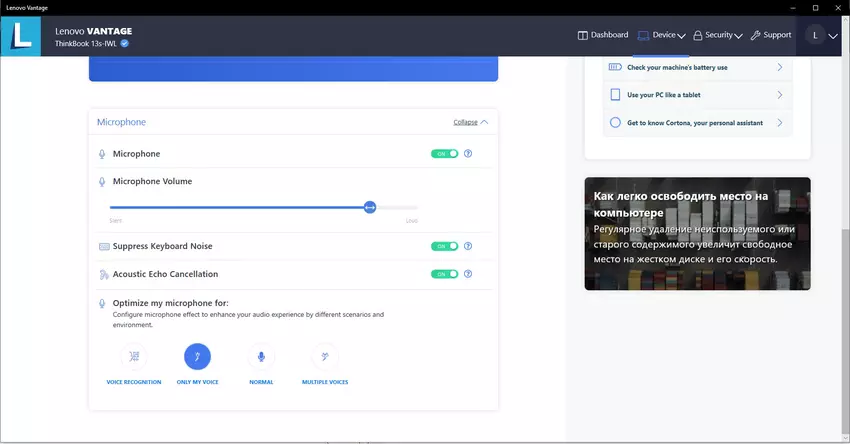Open the Device dropdown menu
Screen dimensions: 850x444
662,35
